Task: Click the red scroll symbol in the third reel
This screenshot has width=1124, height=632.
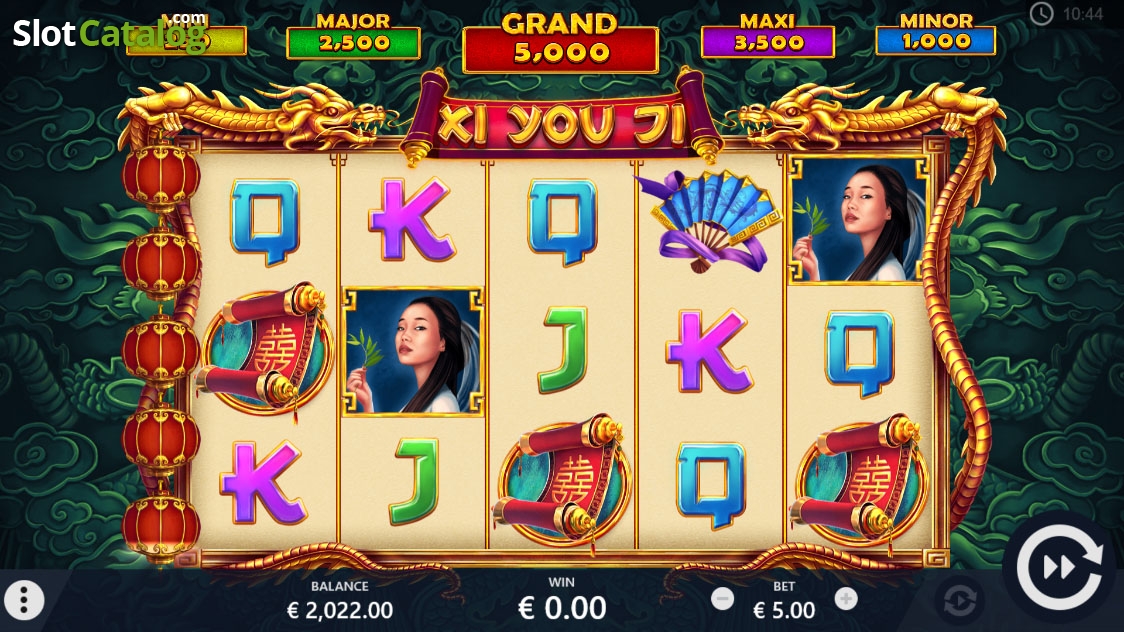Action: pos(561,482)
